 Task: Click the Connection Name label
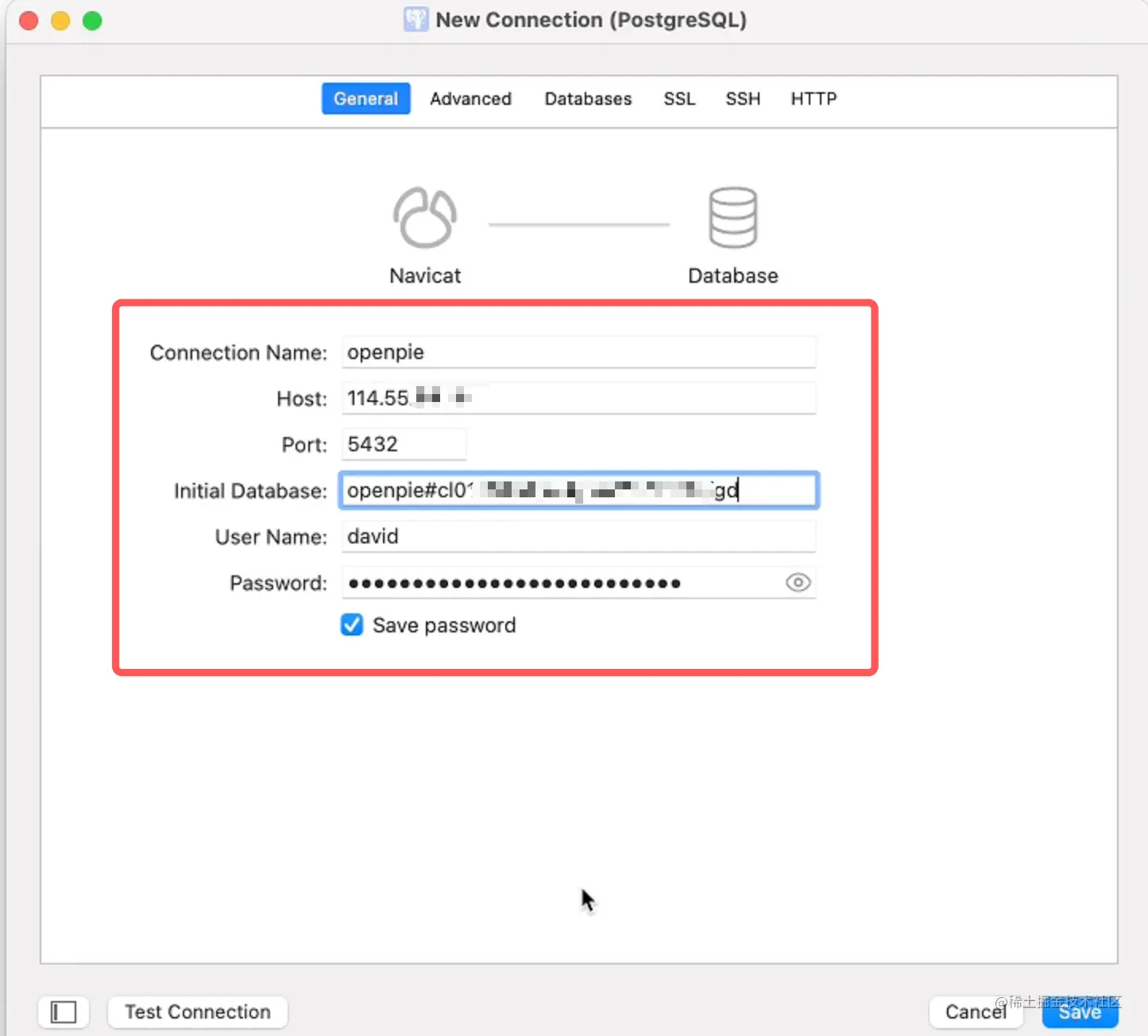[238, 352]
